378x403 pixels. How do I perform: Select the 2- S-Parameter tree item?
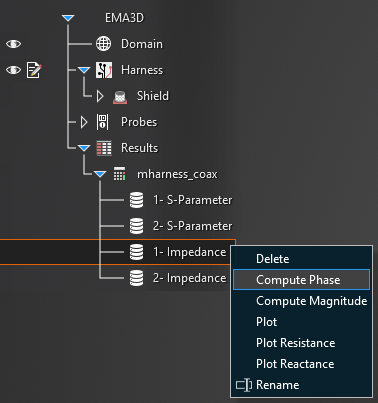[193, 226]
